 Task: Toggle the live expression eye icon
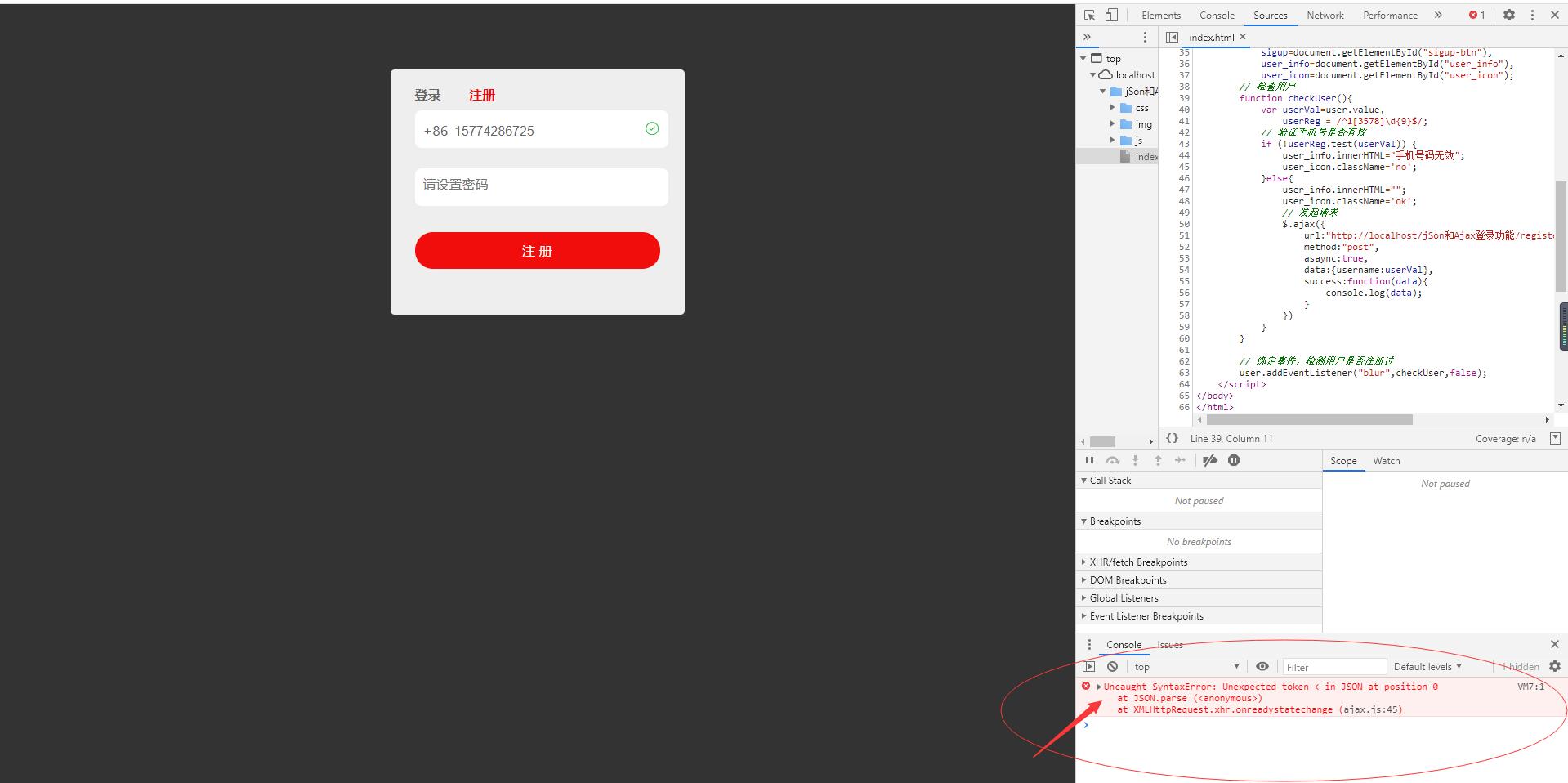point(1262,666)
